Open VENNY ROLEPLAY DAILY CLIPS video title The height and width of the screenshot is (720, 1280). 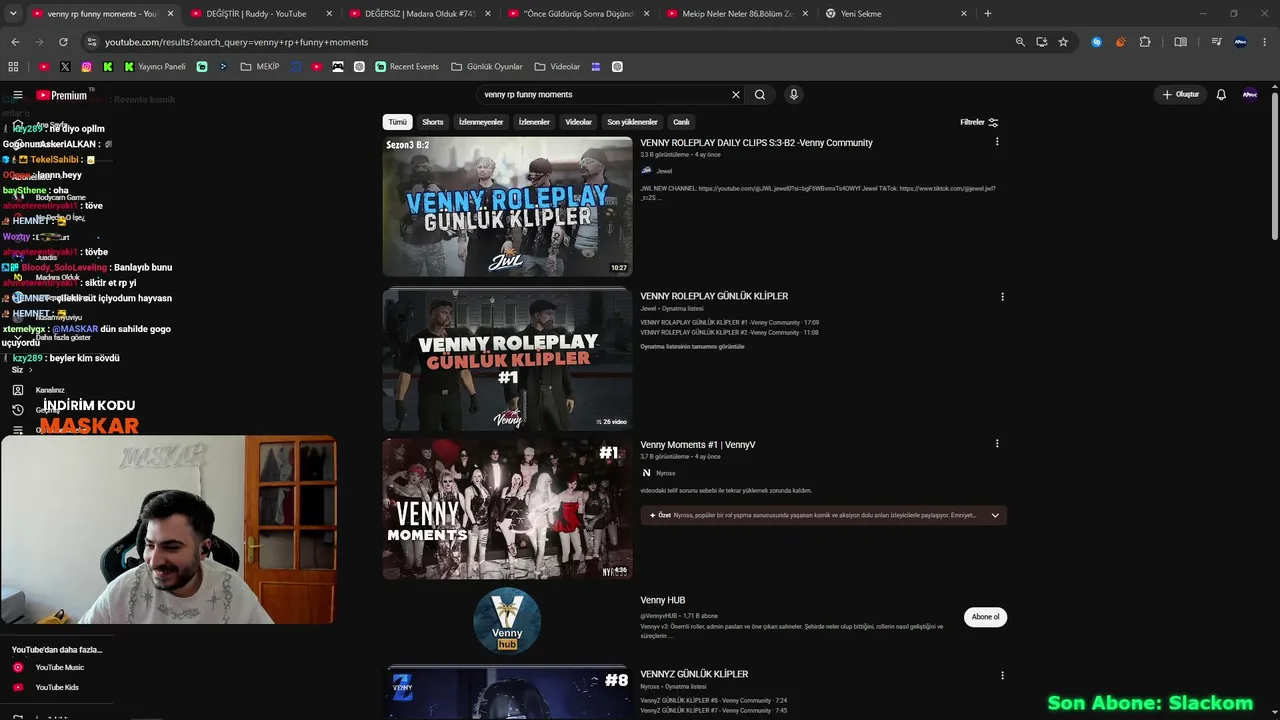click(757, 143)
